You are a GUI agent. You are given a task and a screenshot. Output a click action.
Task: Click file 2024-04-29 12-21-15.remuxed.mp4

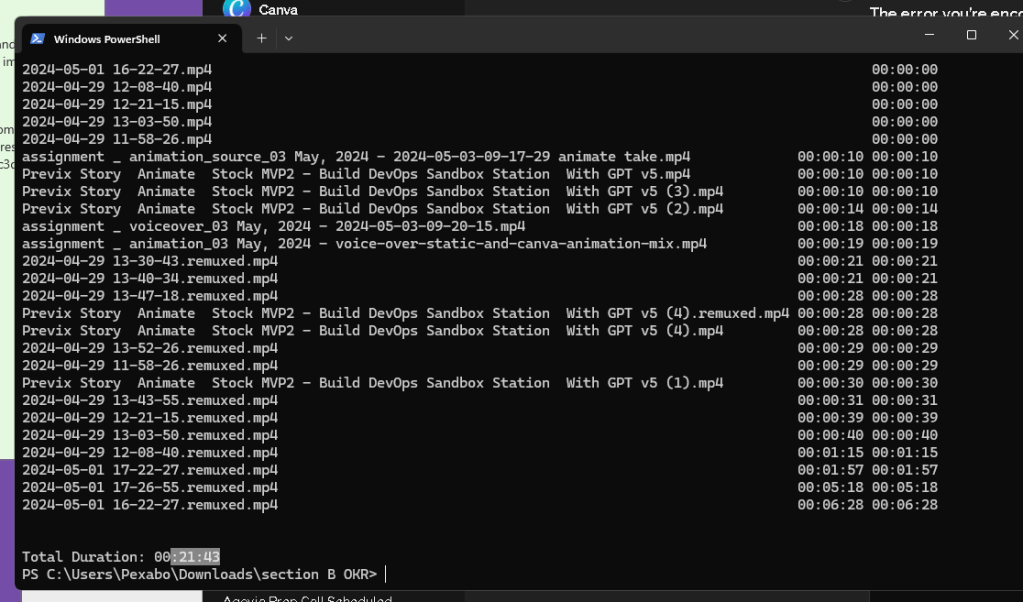pyautogui.click(x=150, y=418)
